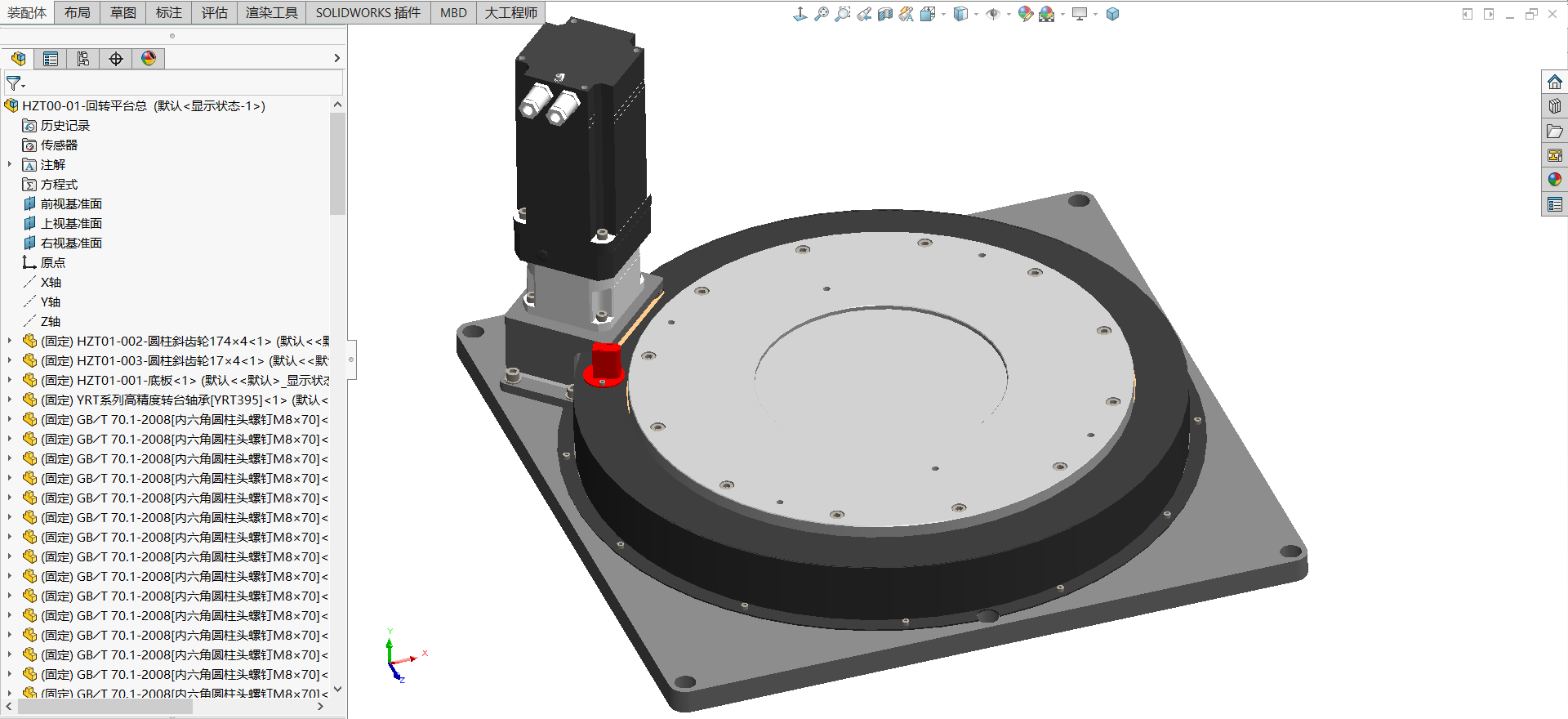This screenshot has width=1568, height=719.
Task: Click the feature tree vertical scrollbar thumb
Action: (x=337, y=163)
